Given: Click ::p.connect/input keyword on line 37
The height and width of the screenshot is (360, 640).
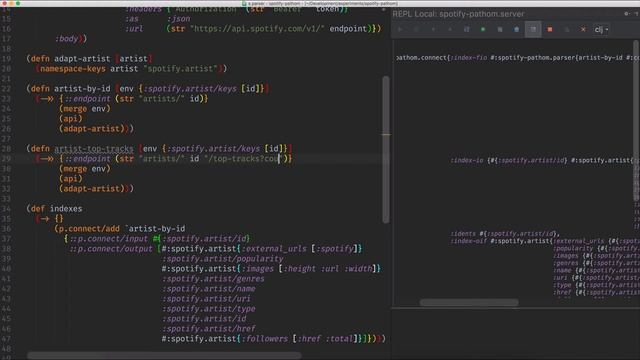Looking at the screenshot, I should click(108, 239).
